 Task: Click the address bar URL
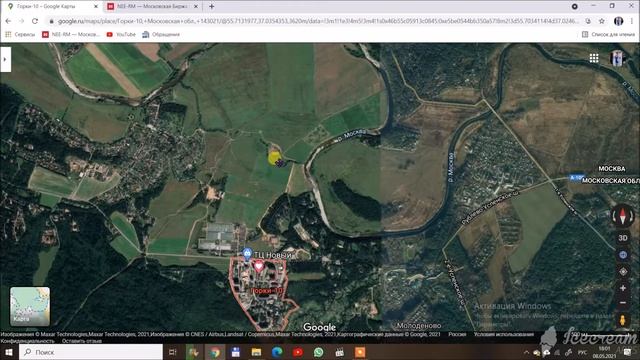click(x=318, y=21)
